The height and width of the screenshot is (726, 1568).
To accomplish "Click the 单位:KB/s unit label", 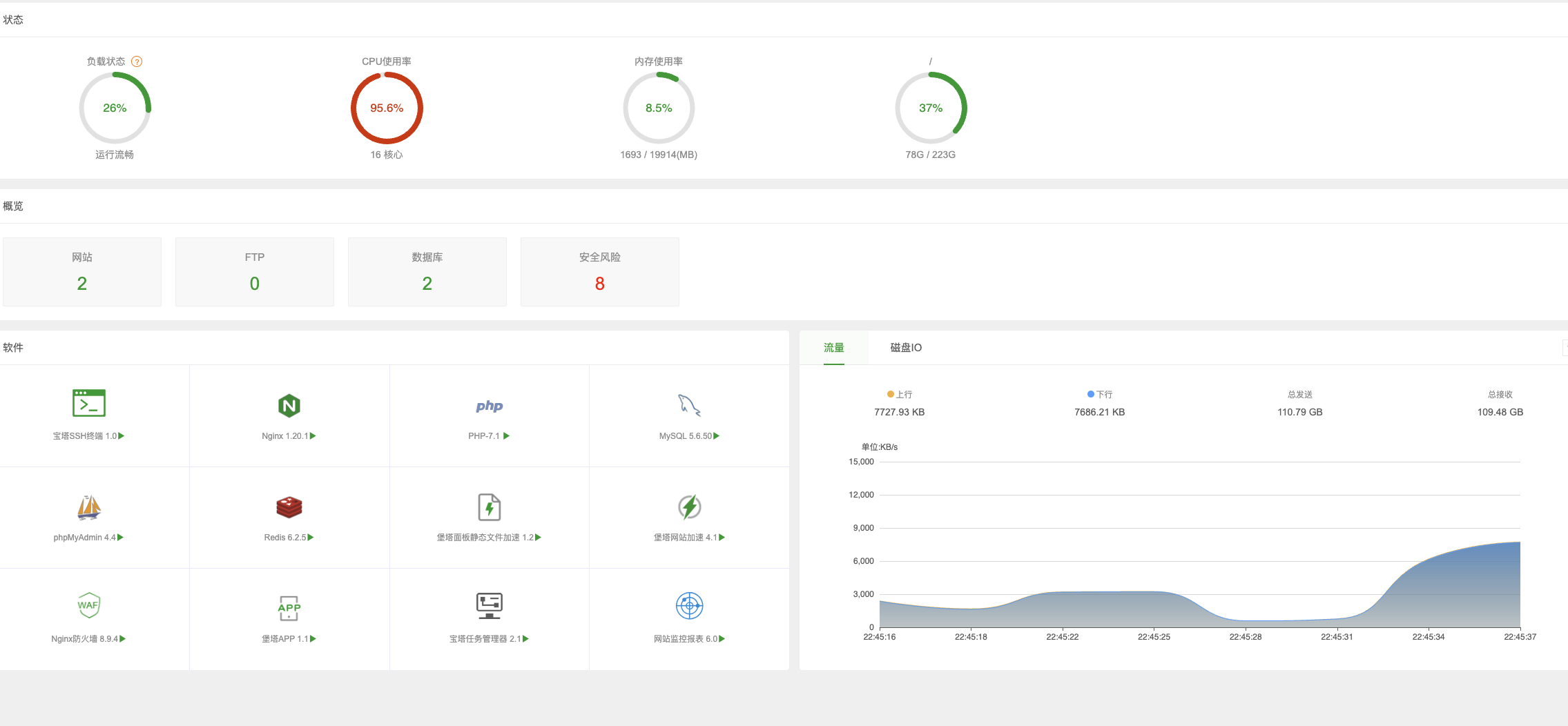I will [x=880, y=447].
